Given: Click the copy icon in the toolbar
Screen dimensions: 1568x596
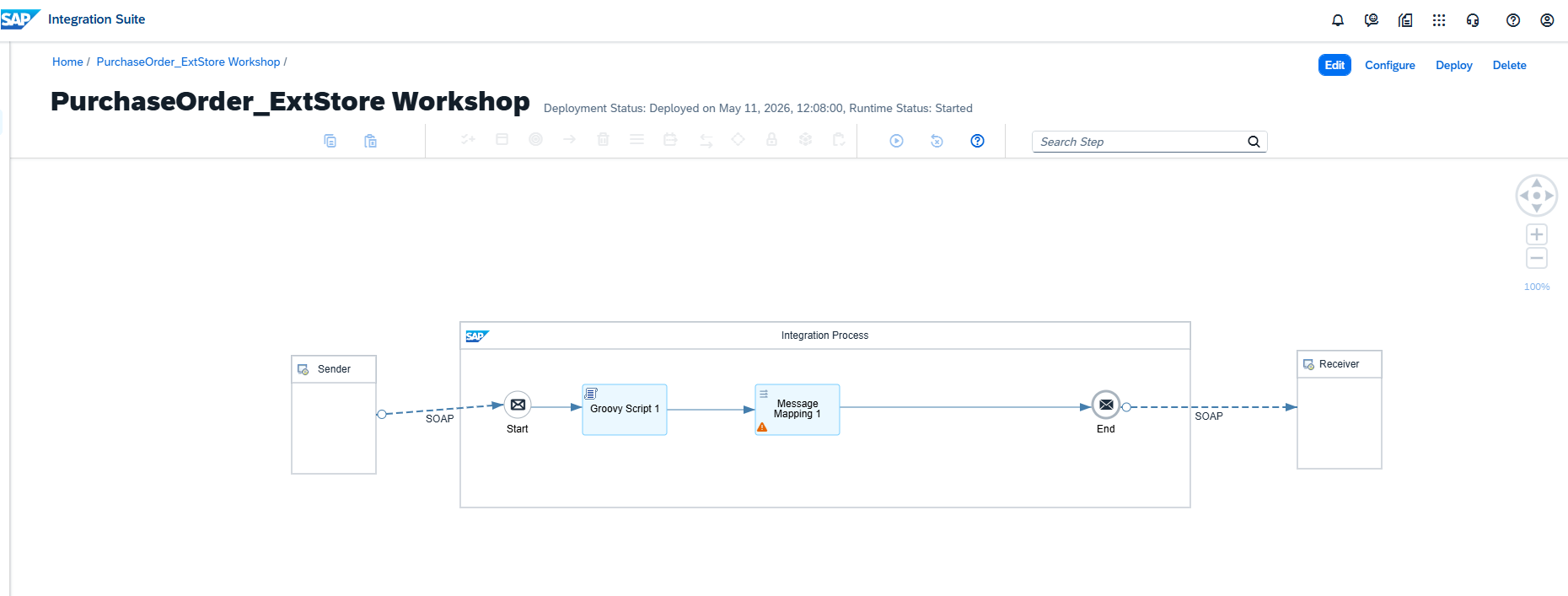Looking at the screenshot, I should pyautogui.click(x=330, y=141).
